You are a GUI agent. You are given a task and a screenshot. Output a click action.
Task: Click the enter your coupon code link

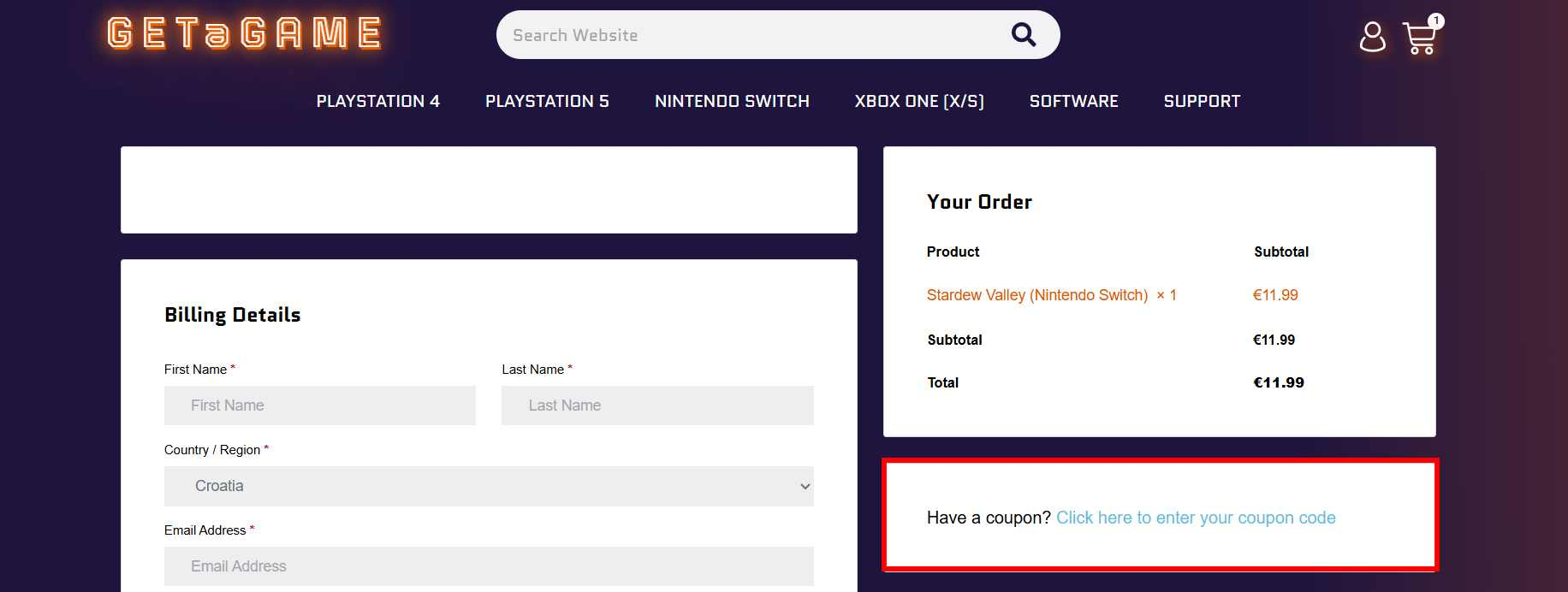(1195, 518)
